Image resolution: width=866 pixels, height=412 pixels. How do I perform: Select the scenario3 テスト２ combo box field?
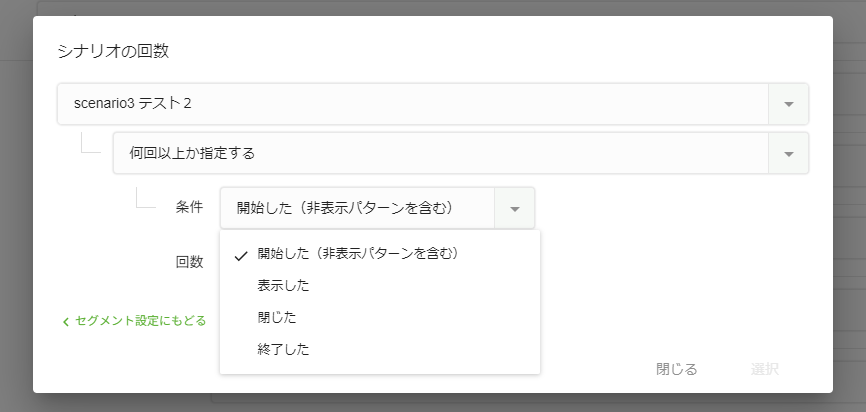pyautogui.click(x=433, y=104)
